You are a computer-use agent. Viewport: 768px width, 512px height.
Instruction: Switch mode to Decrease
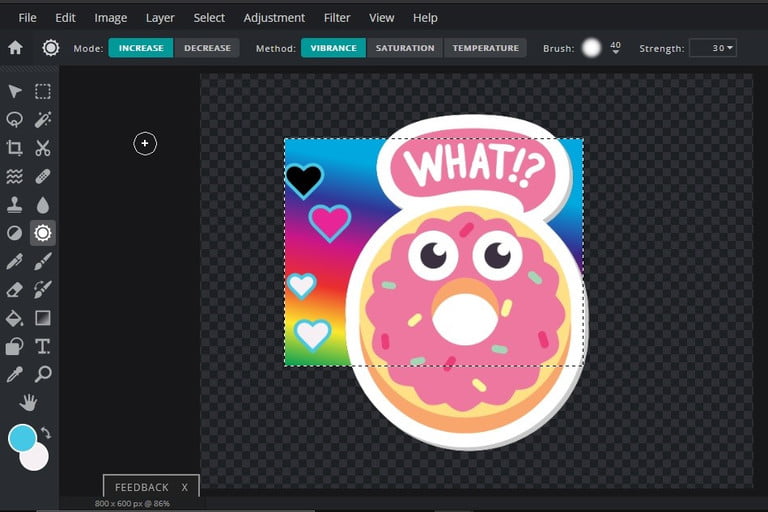click(207, 48)
